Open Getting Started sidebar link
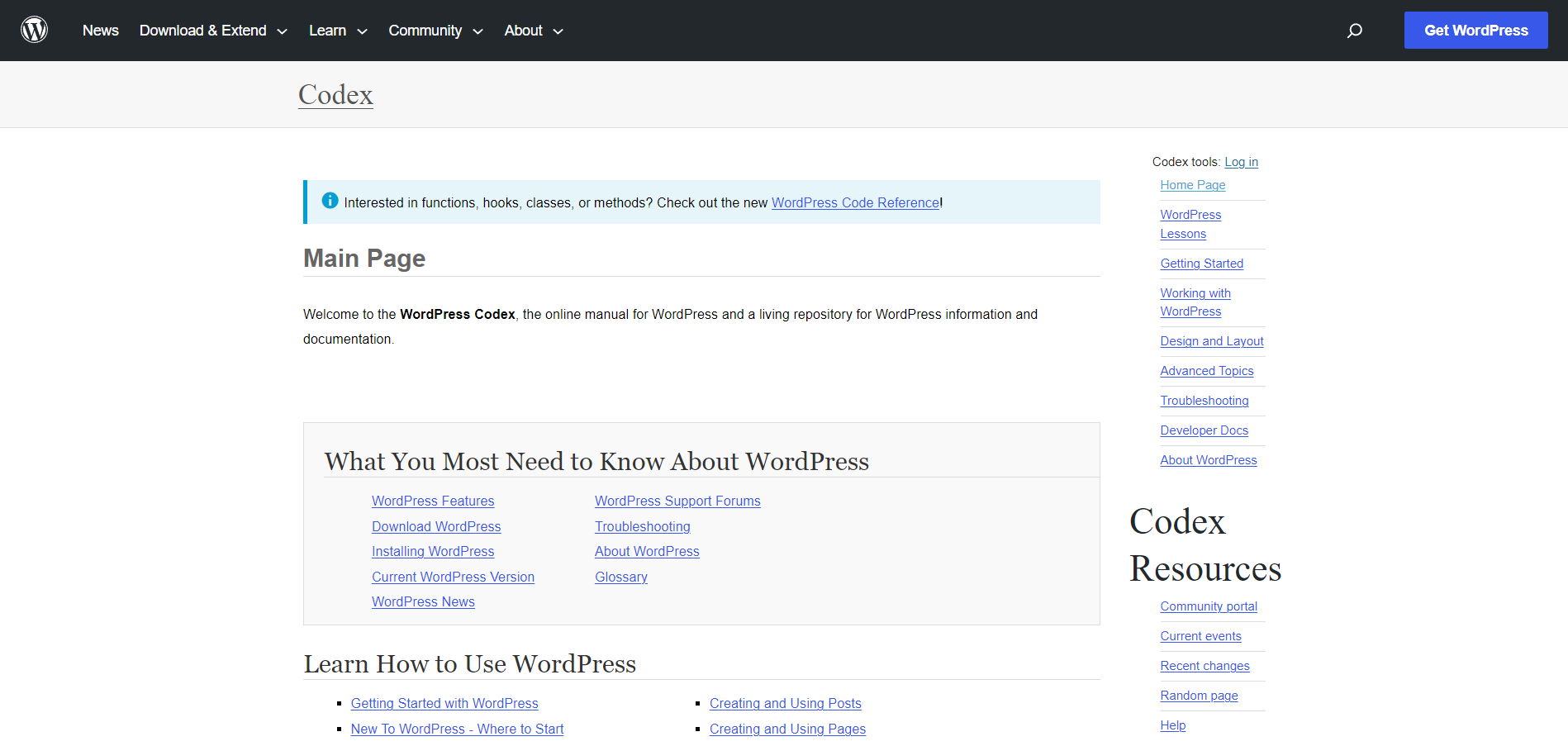The image size is (1568, 746). pos(1201,264)
